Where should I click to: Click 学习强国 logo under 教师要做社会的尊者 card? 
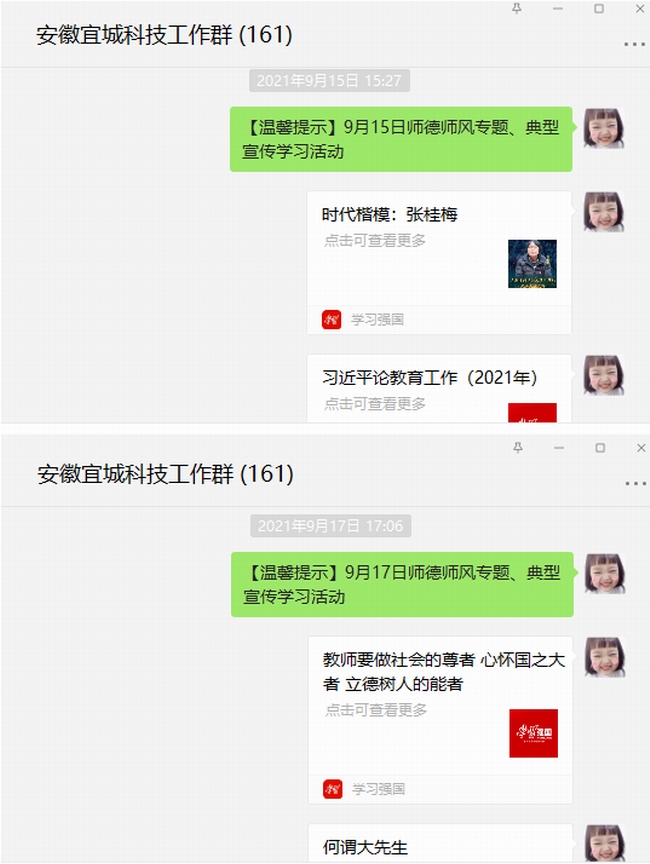pyautogui.click(x=333, y=789)
